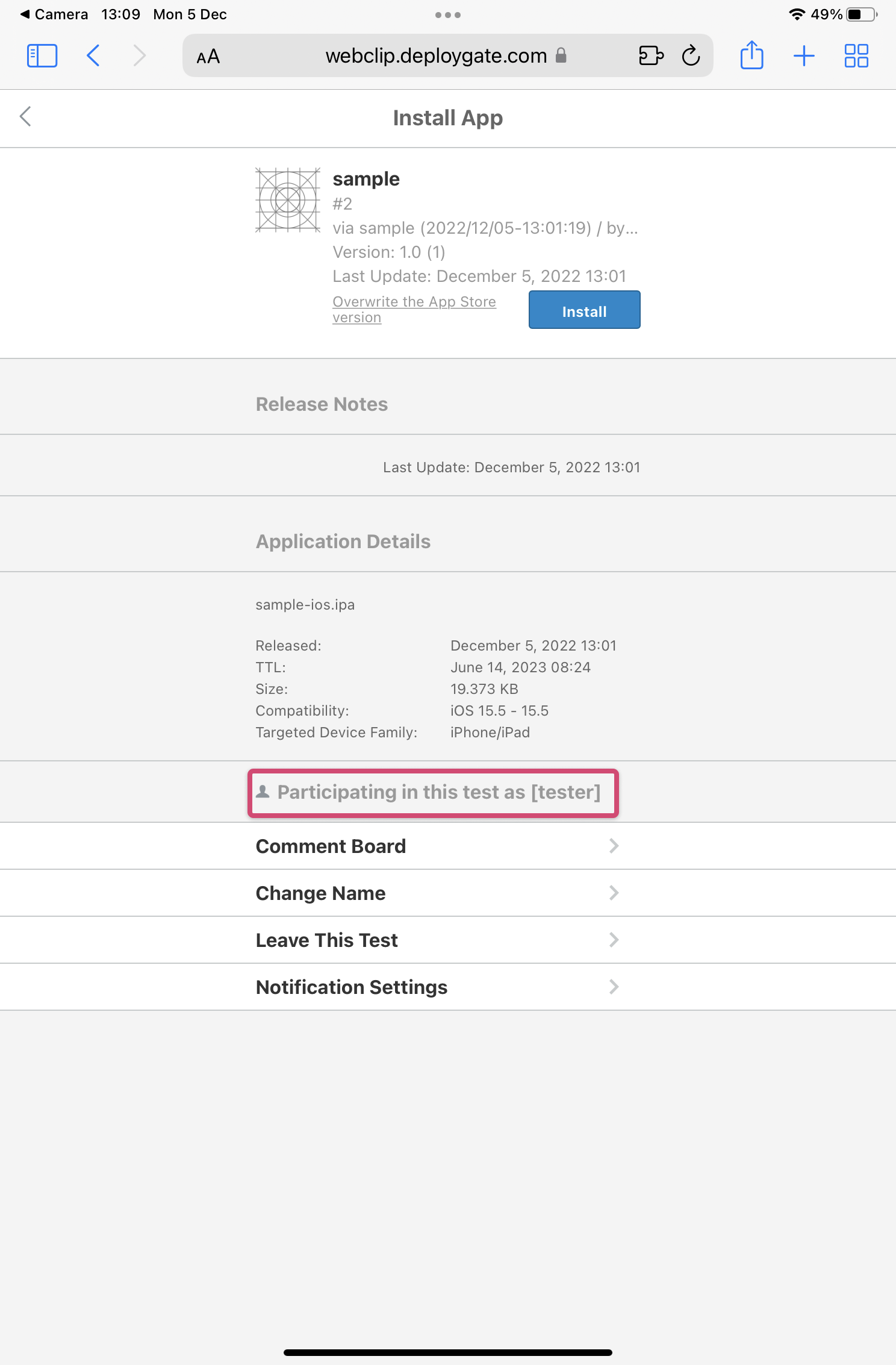This screenshot has width=896, height=1365.
Task: Open the AA reader options
Action: 208,57
